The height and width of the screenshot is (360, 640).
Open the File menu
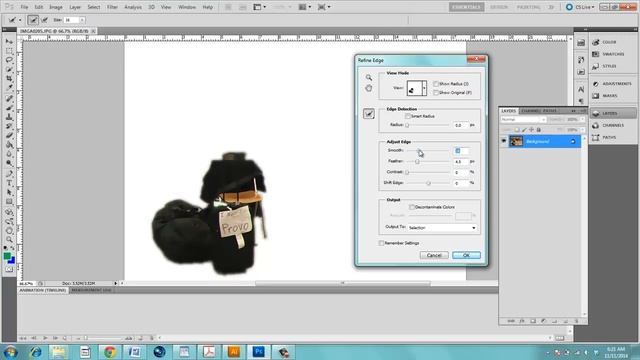coord(24,7)
